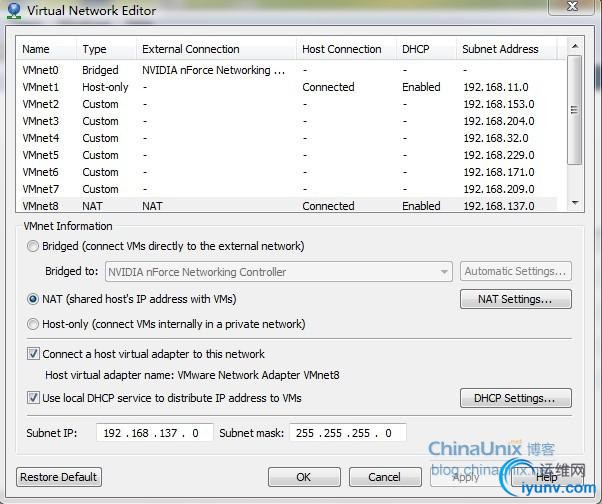Open DHCP Settings dialog
The width and height of the screenshot is (602, 504).
pos(516,398)
